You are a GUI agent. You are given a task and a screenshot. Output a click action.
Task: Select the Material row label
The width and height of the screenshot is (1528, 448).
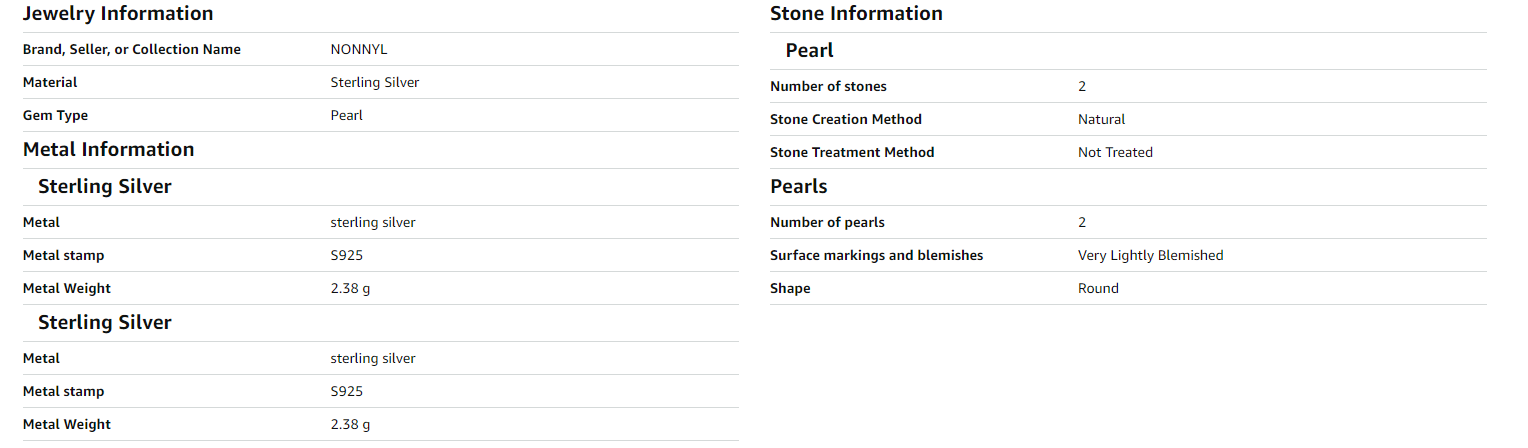[x=50, y=83]
